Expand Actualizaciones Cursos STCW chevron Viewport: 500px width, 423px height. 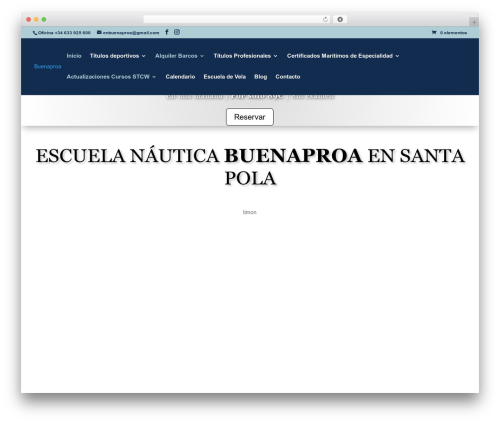tap(154, 77)
